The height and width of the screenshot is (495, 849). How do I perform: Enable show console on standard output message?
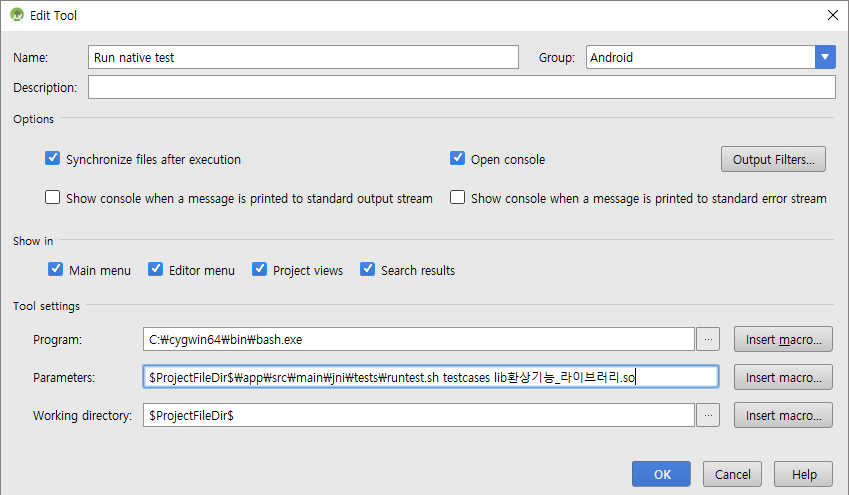pos(53,198)
